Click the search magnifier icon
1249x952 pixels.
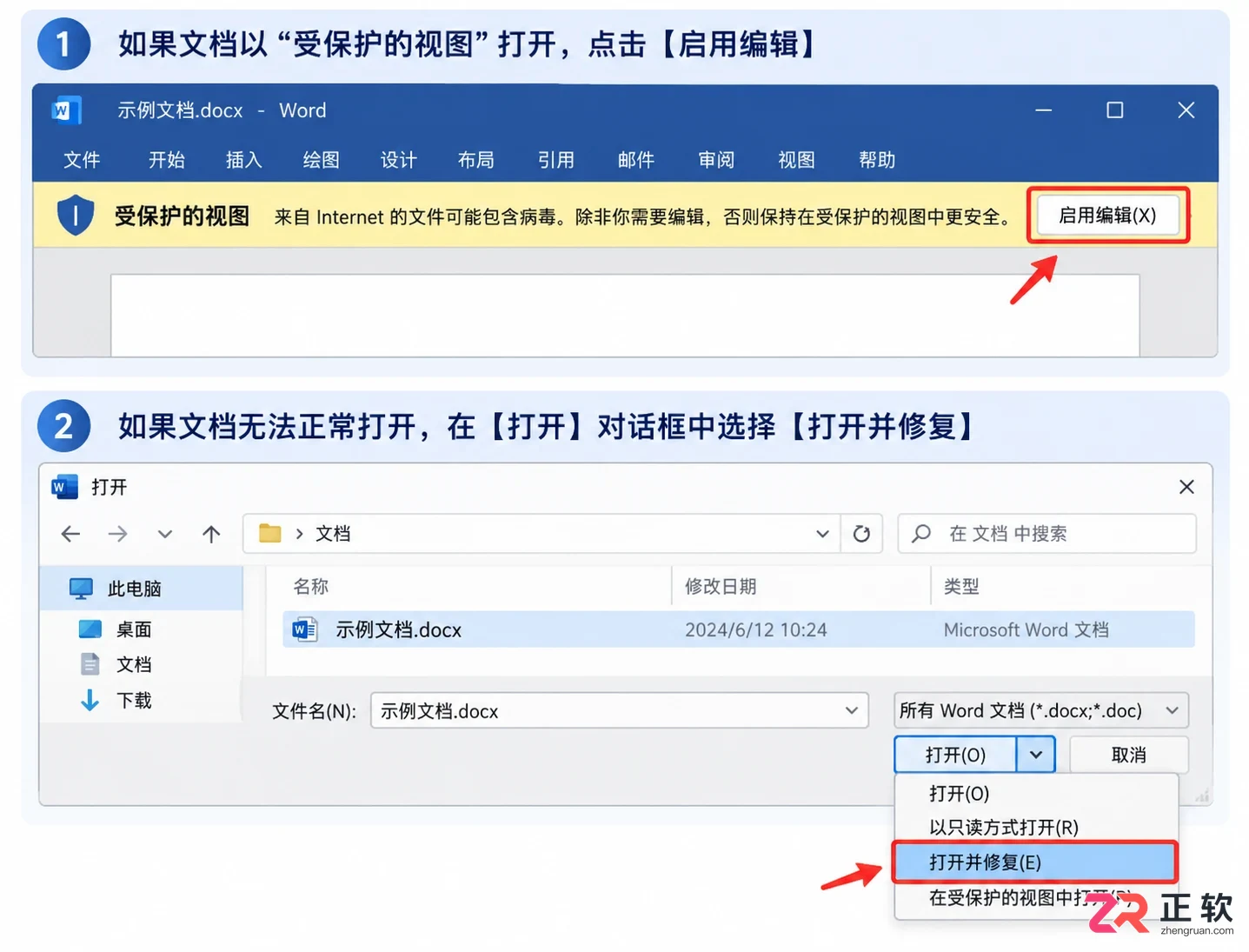[921, 534]
